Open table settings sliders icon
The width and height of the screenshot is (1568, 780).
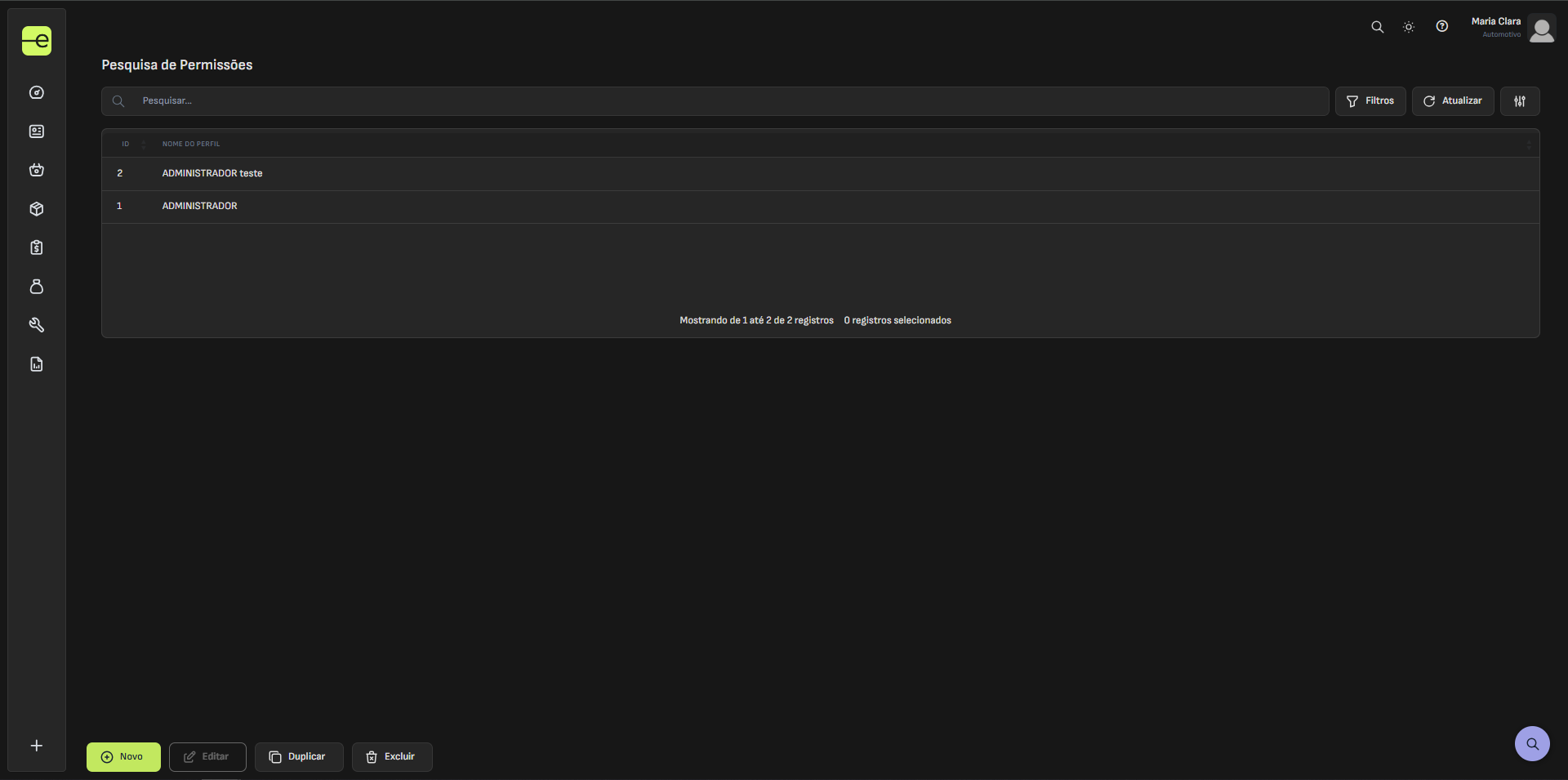click(x=1520, y=101)
